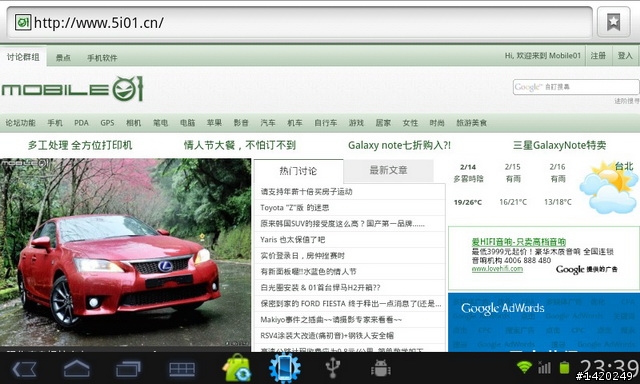Open the 汽车 nav category
The width and height of the screenshot is (640, 384).
click(268, 122)
